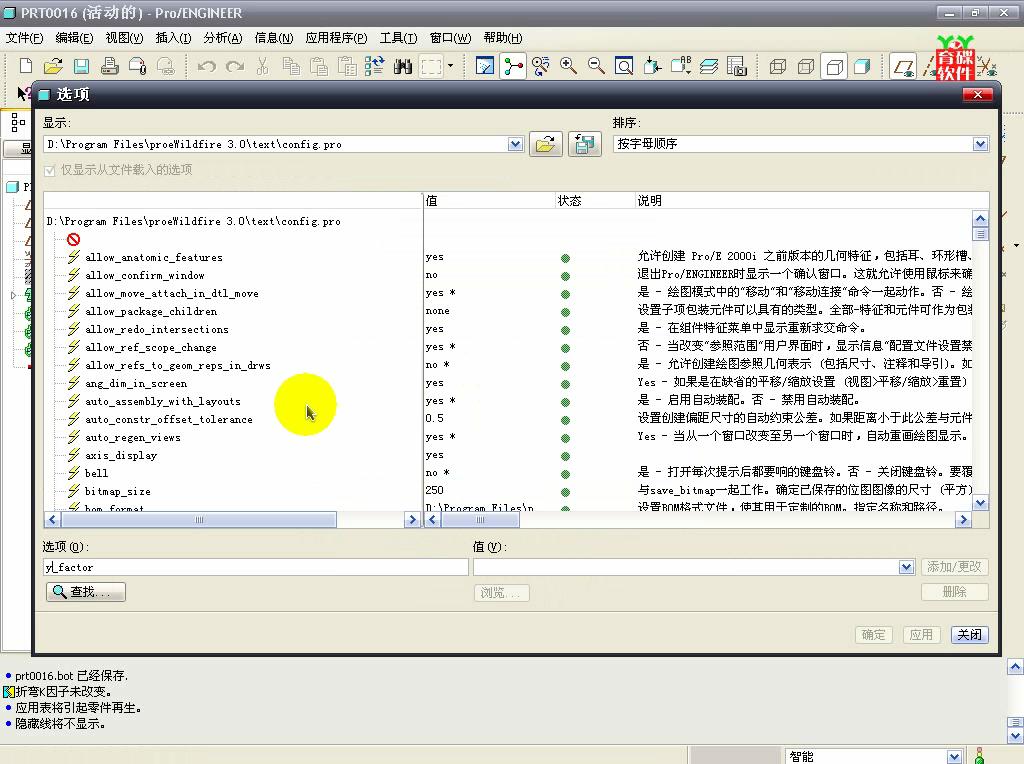Image resolution: width=1024 pixels, height=764 pixels.
Task: Click the Repaint screen icon
Action: pos(485,66)
